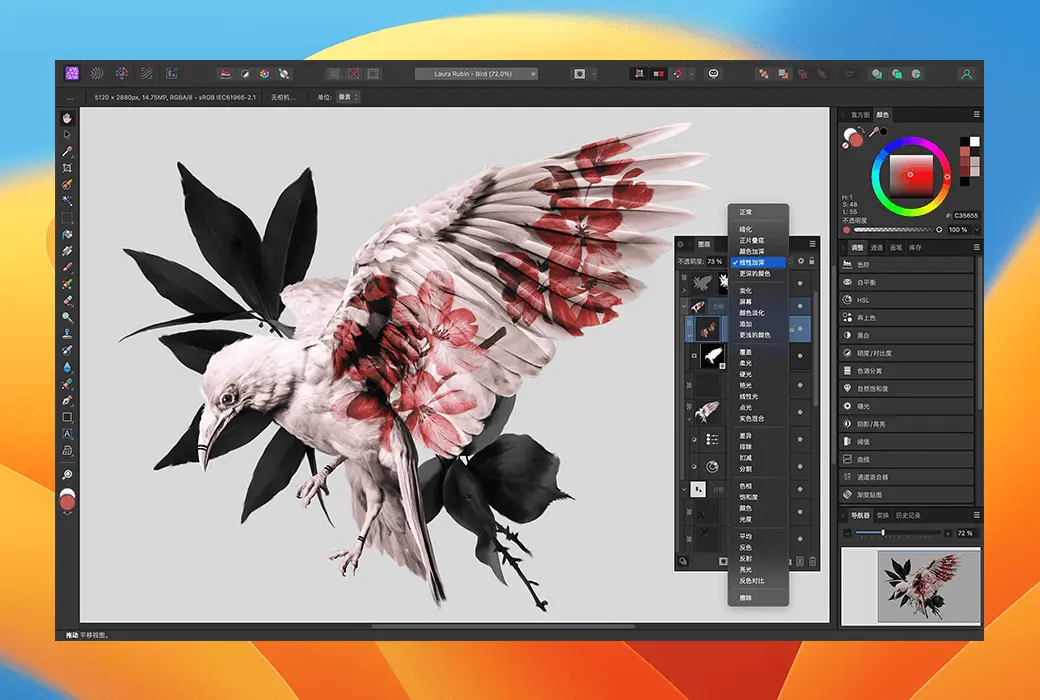Select the Flood Select wand tool
The height and width of the screenshot is (700, 1040).
(x=67, y=201)
